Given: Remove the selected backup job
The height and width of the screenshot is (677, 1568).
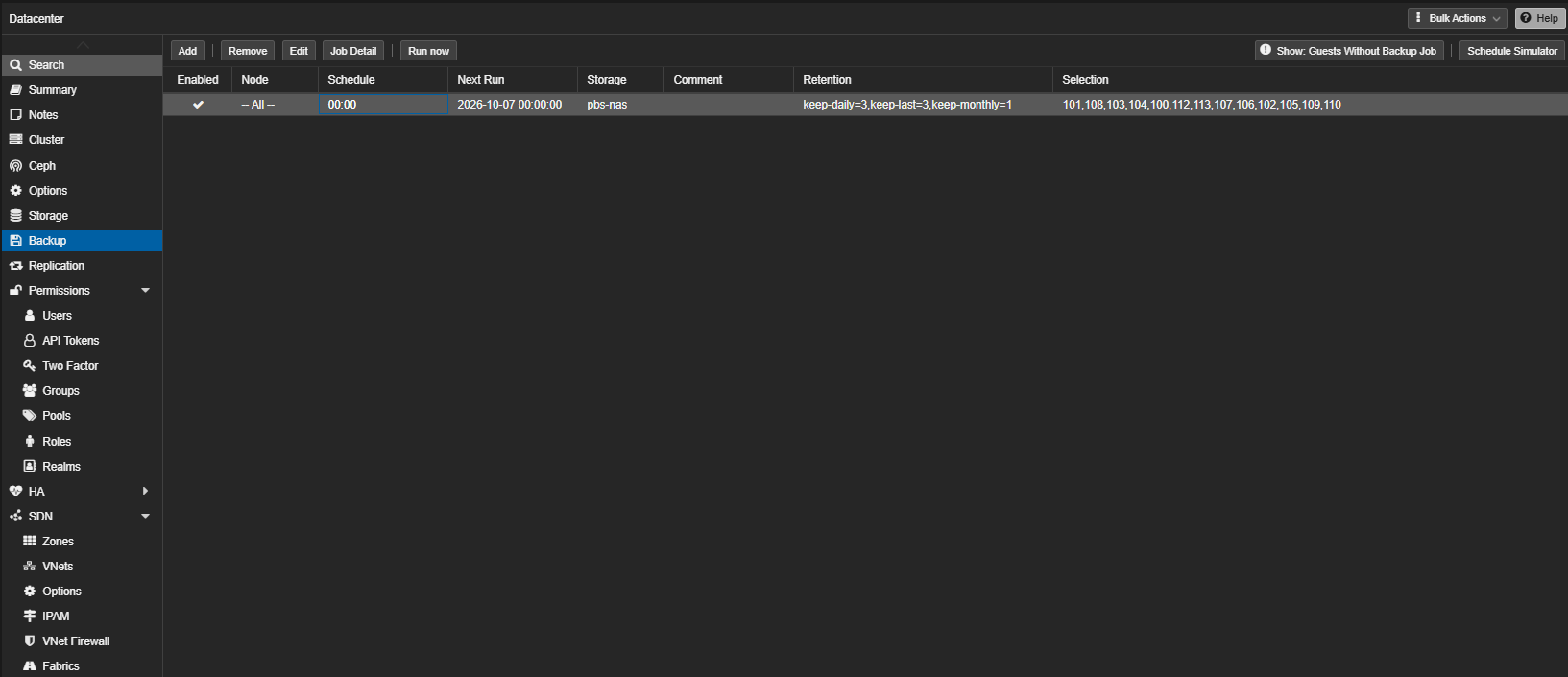Looking at the screenshot, I should coord(248,51).
